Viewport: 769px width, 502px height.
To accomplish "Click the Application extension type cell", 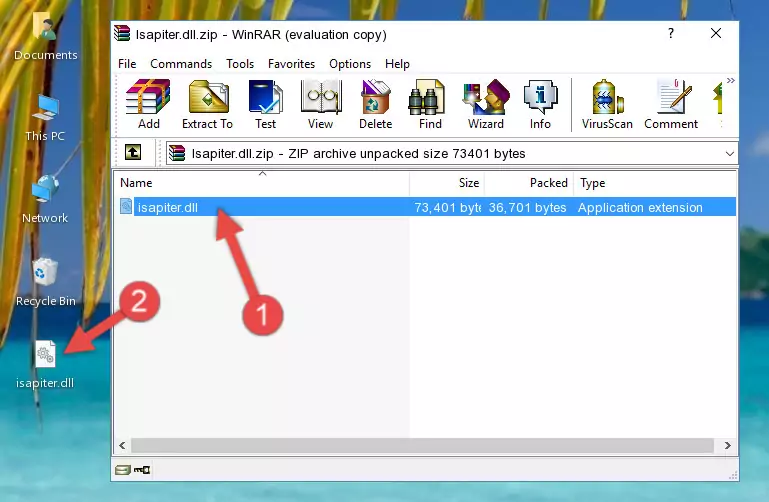I will (640, 207).
